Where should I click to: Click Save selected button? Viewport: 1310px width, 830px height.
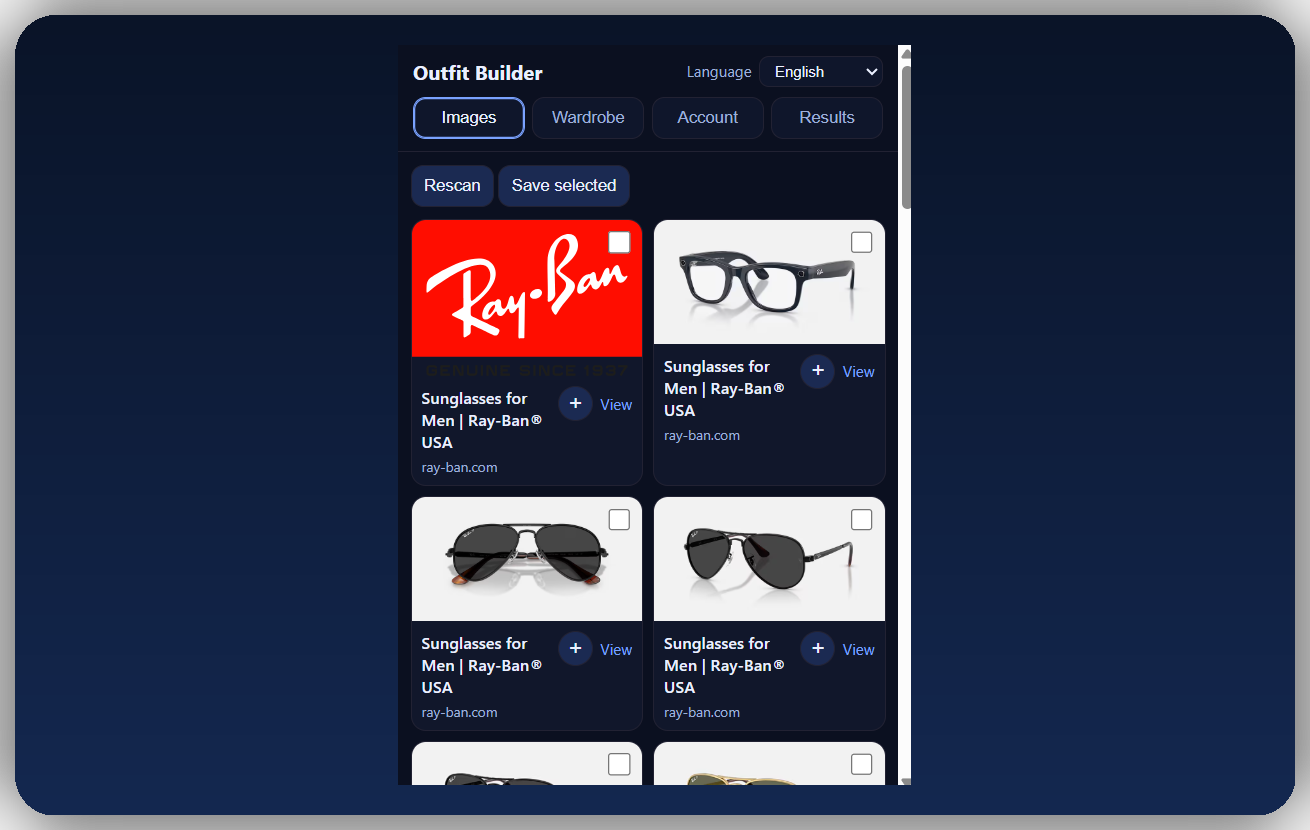tap(564, 186)
